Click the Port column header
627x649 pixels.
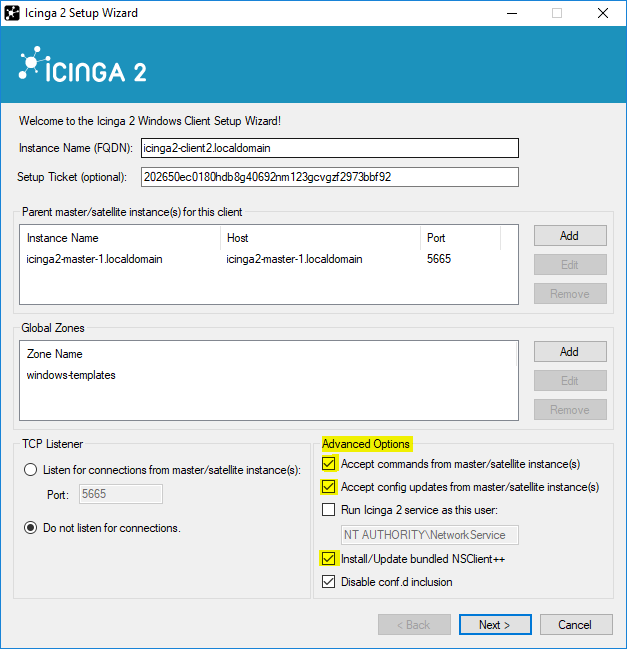[461, 238]
